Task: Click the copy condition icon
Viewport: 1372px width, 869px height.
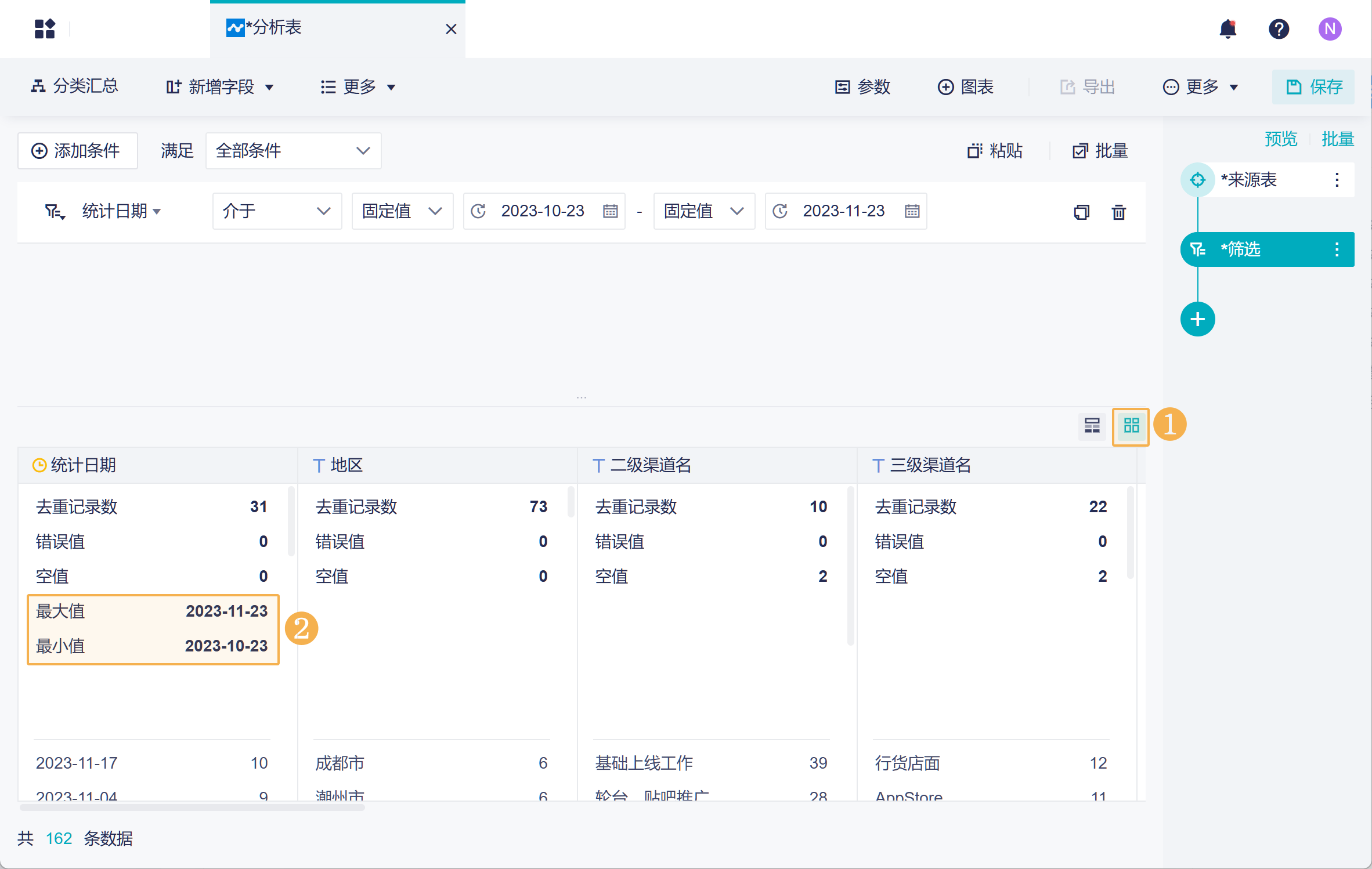Action: click(1081, 212)
